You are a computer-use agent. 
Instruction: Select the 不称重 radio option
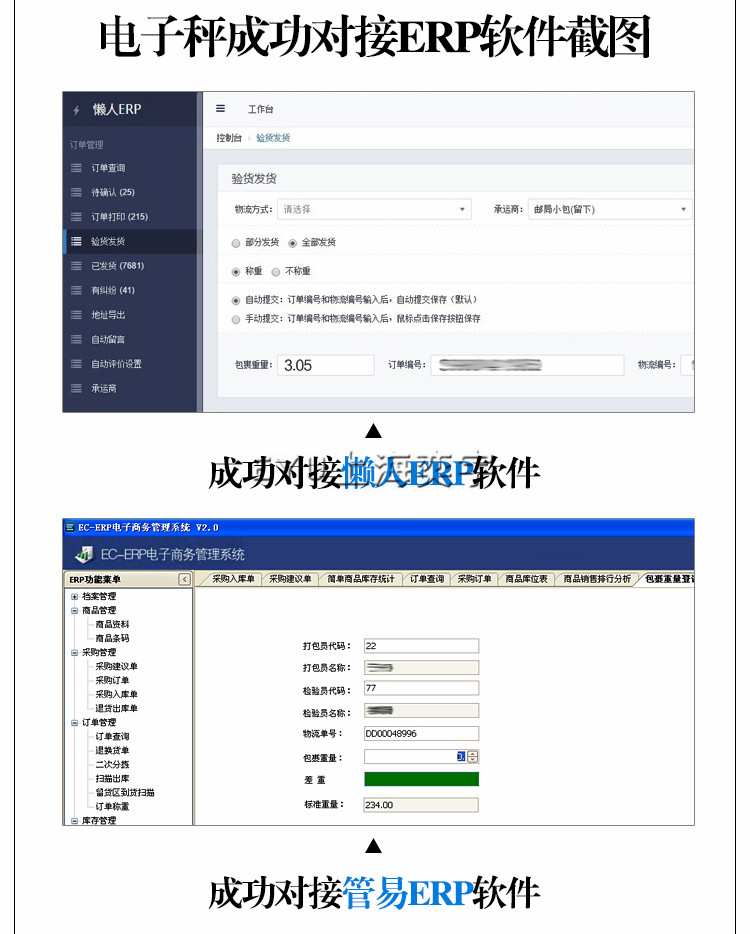coord(276,271)
